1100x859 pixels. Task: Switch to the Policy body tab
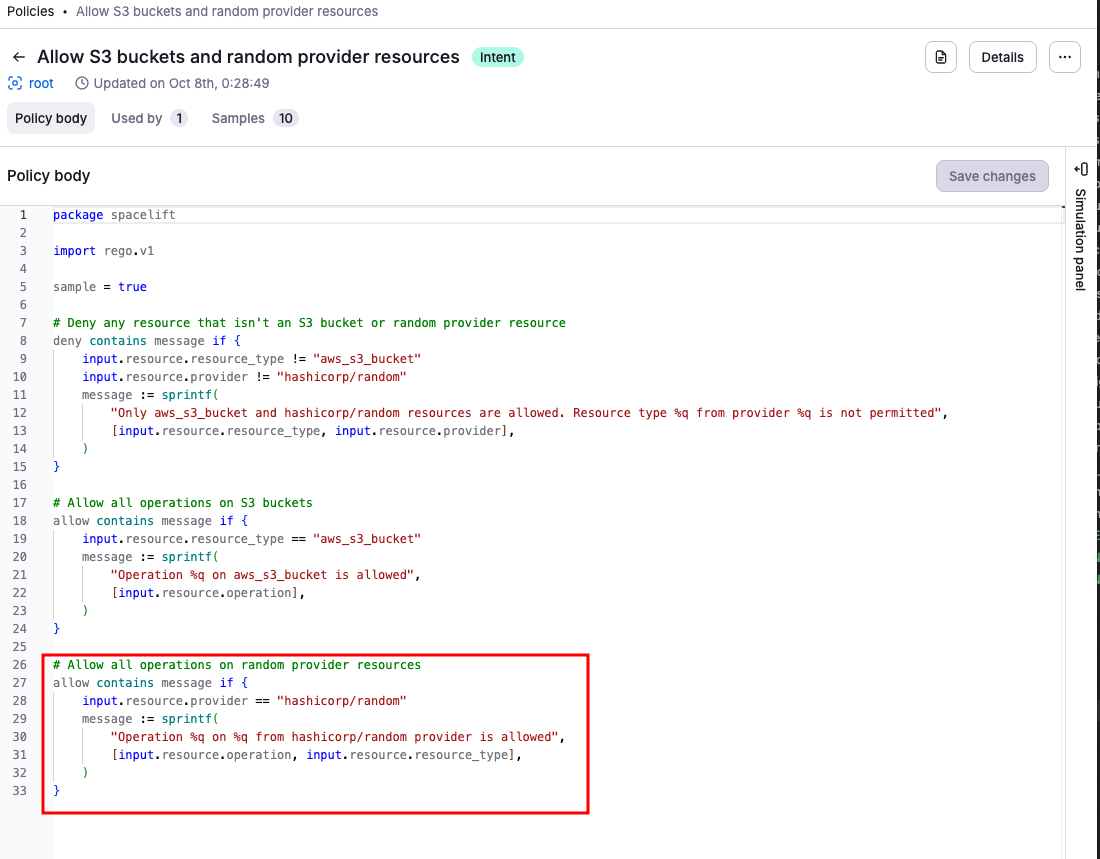51,118
